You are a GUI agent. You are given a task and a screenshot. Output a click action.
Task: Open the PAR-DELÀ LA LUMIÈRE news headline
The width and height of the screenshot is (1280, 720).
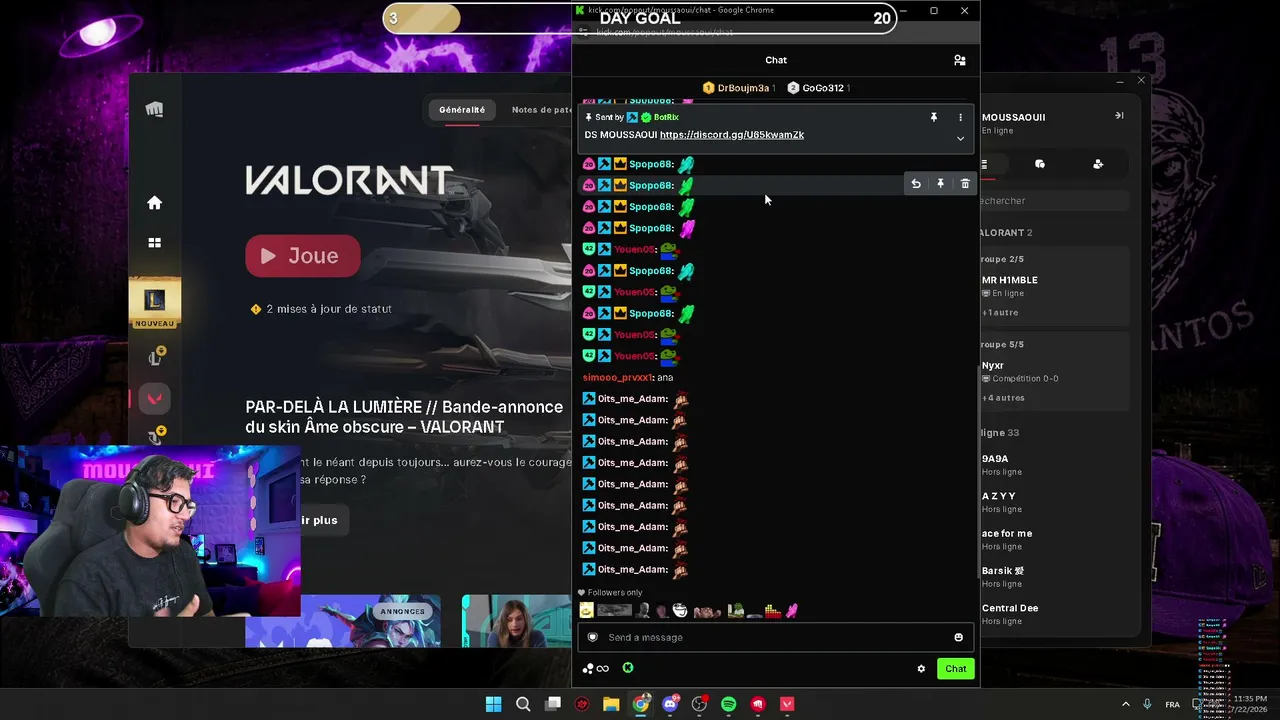(x=404, y=417)
